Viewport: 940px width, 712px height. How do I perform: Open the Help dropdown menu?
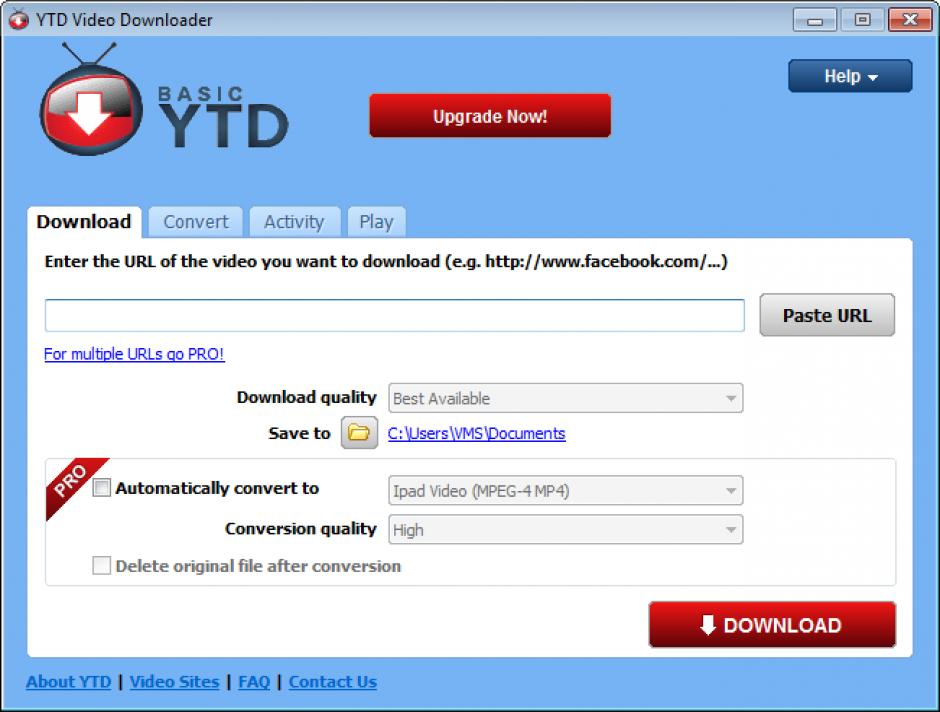850,76
